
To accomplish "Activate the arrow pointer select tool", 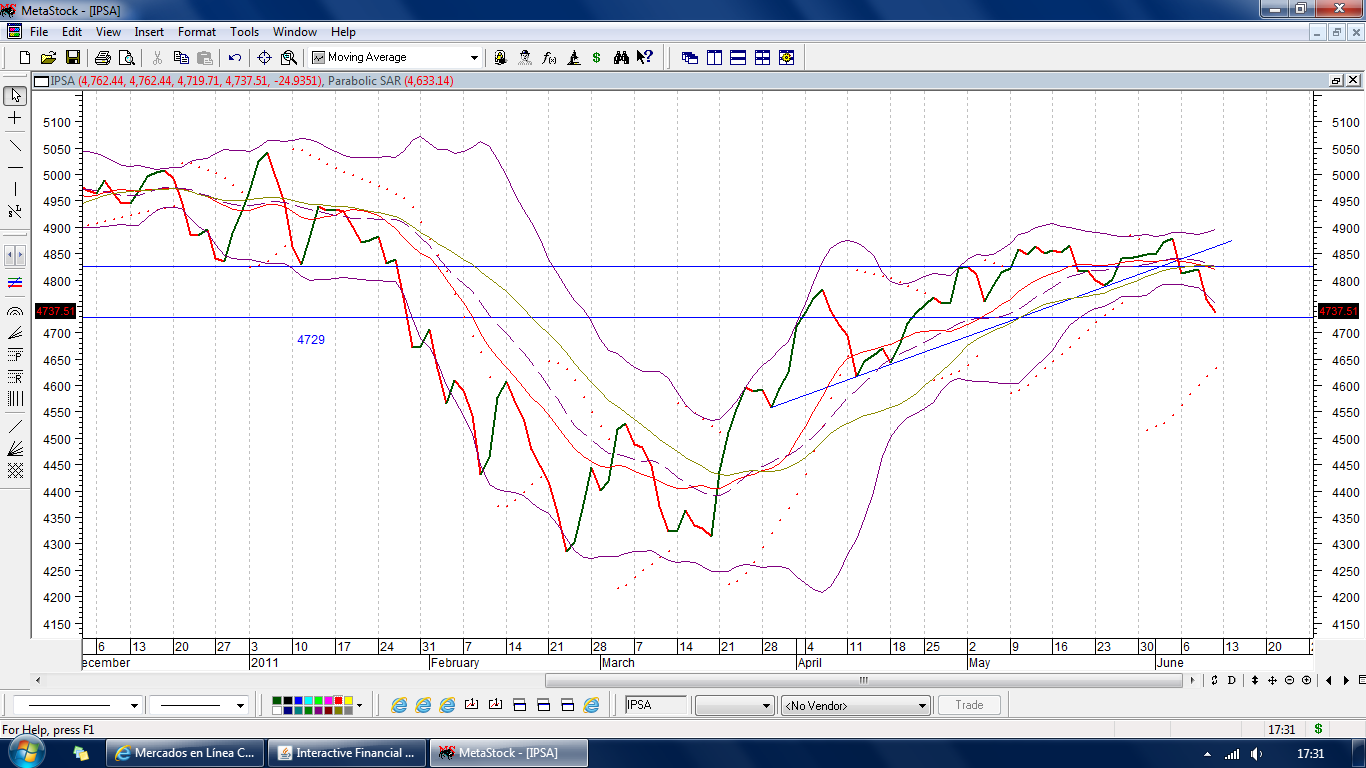I will click(x=15, y=96).
